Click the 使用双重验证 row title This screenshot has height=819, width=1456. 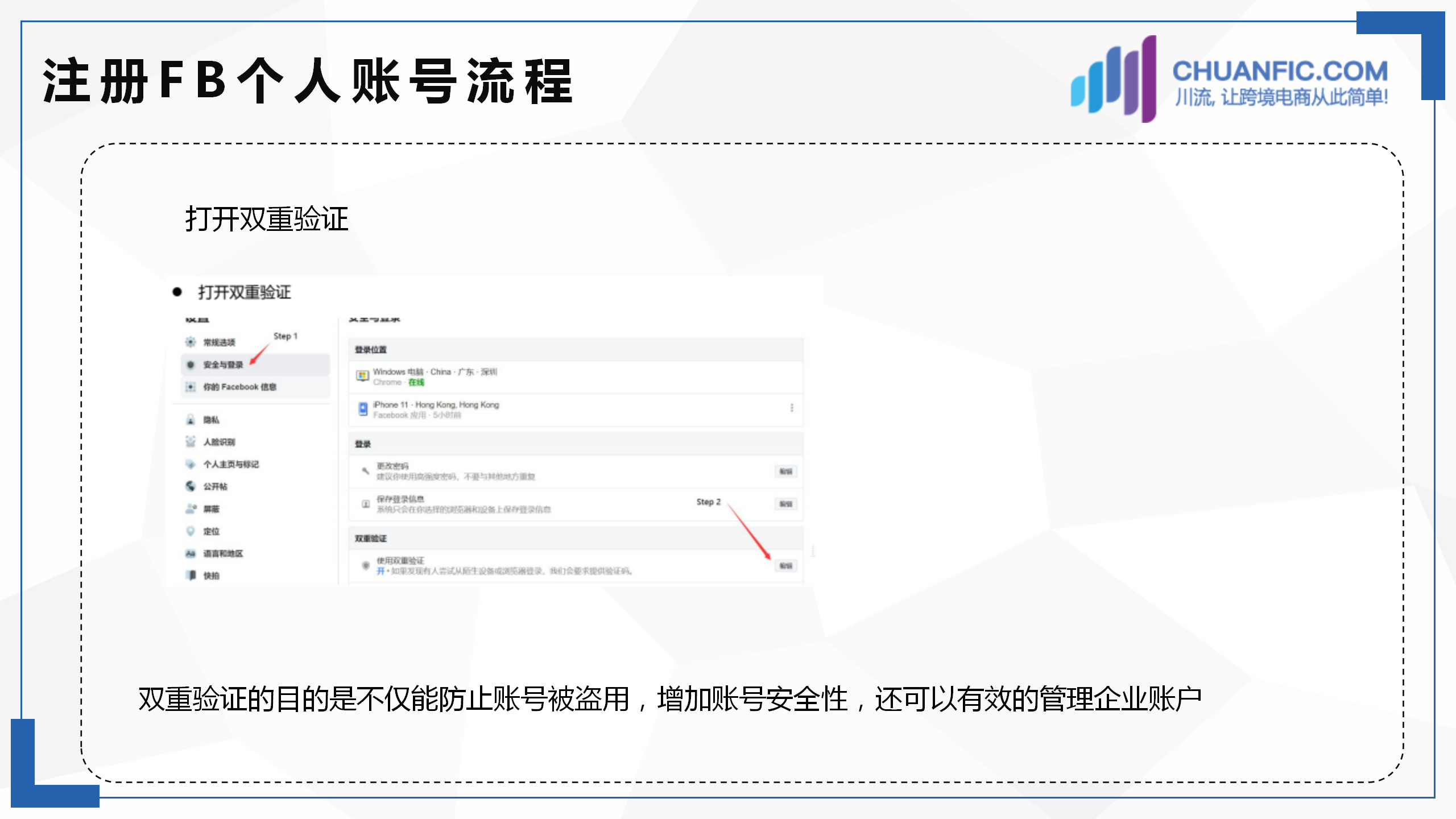pos(400,560)
